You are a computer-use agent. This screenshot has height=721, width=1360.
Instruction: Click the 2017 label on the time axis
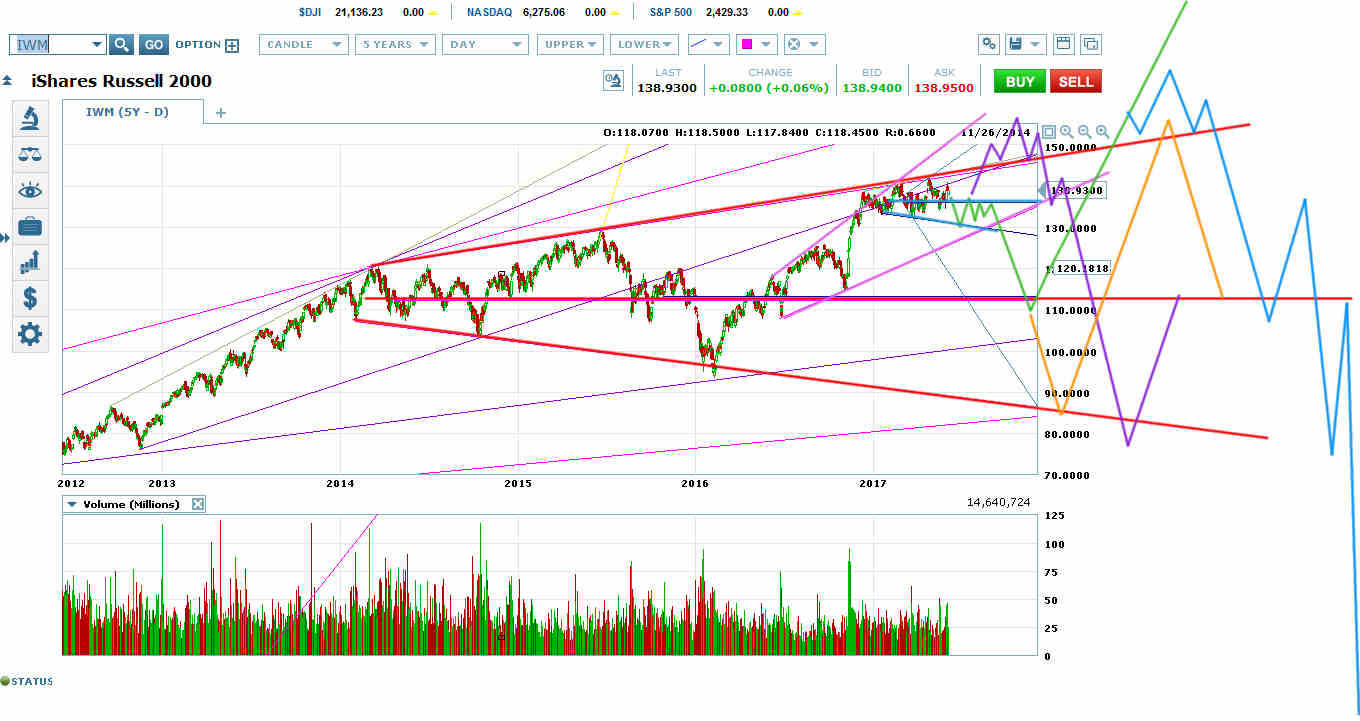[874, 483]
